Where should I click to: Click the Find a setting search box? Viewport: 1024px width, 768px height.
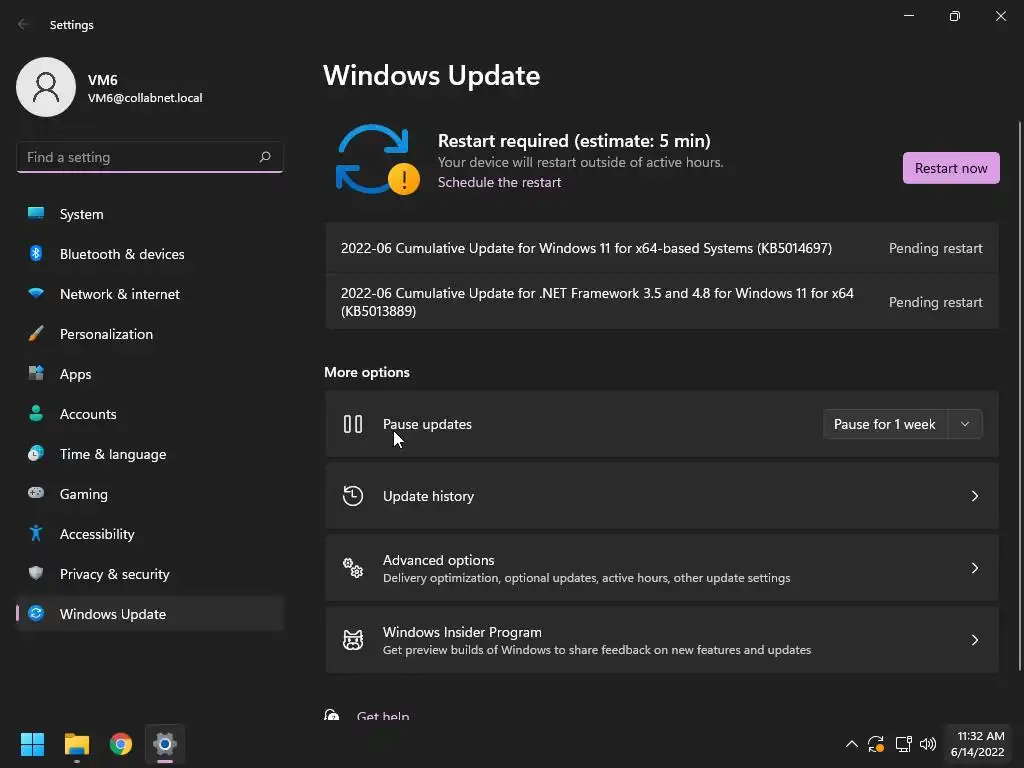[x=138, y=157]
